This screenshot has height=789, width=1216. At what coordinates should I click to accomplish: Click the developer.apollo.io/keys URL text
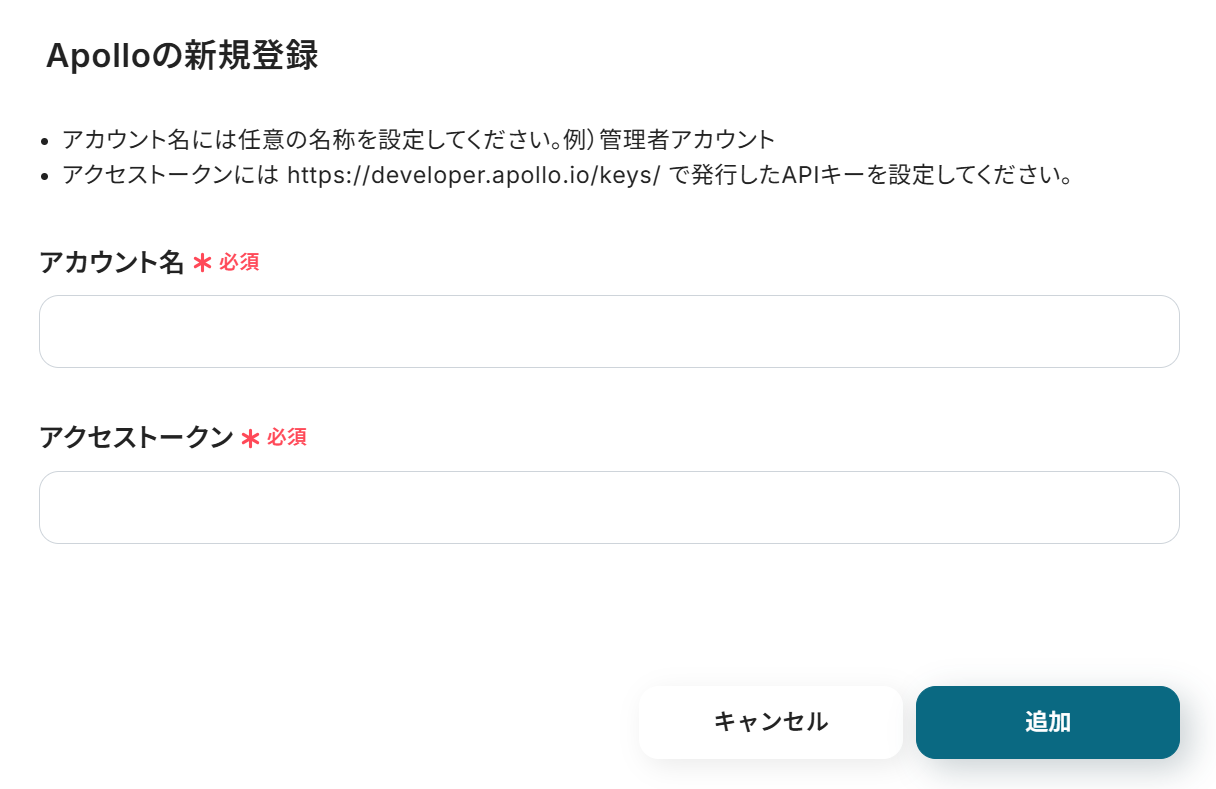click(x=474, y=176)
